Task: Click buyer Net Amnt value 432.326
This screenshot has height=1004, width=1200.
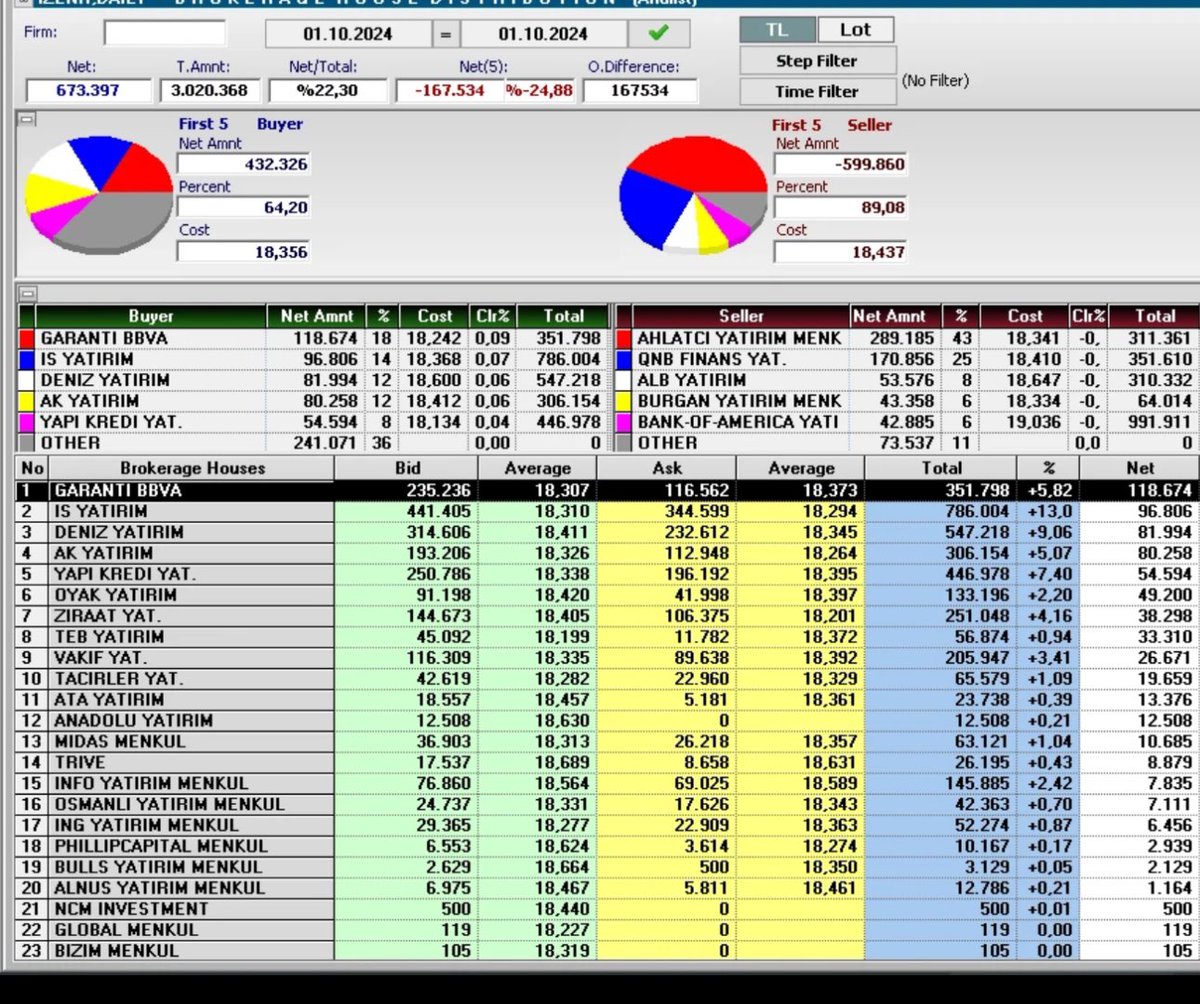Action: [x=243, y=164]
